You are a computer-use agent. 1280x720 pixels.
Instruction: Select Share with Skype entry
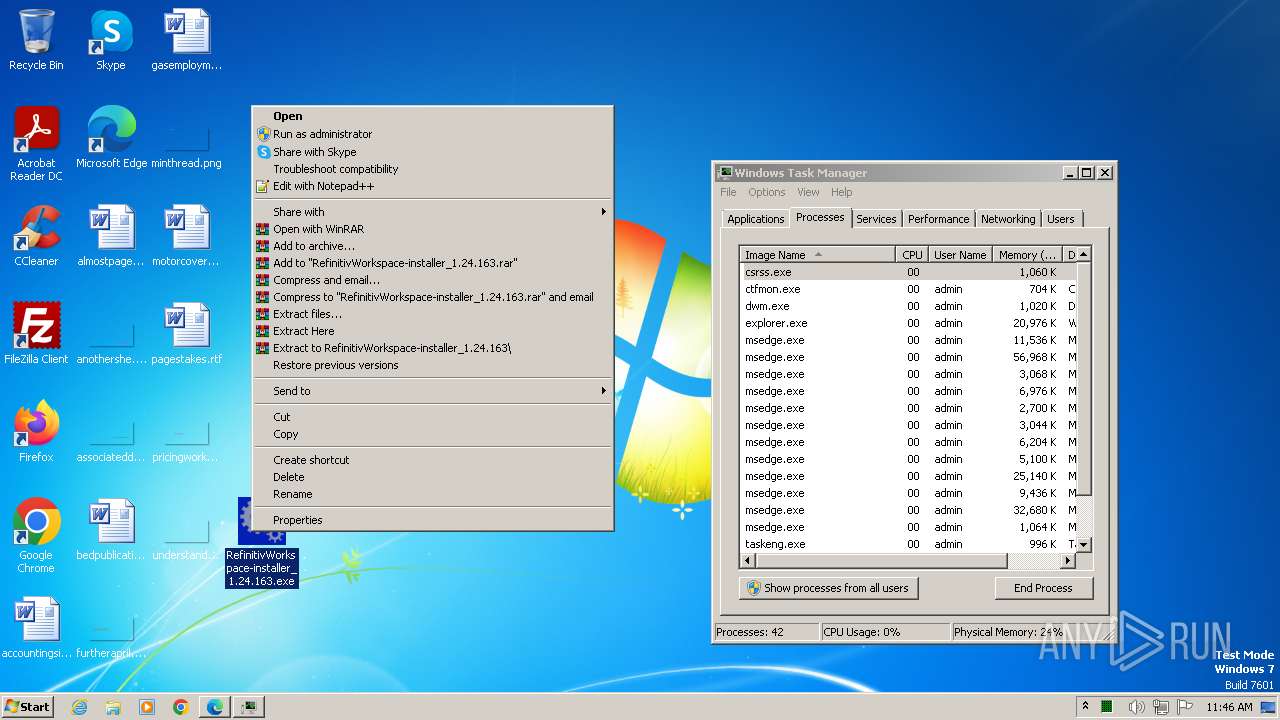point(432,152)
